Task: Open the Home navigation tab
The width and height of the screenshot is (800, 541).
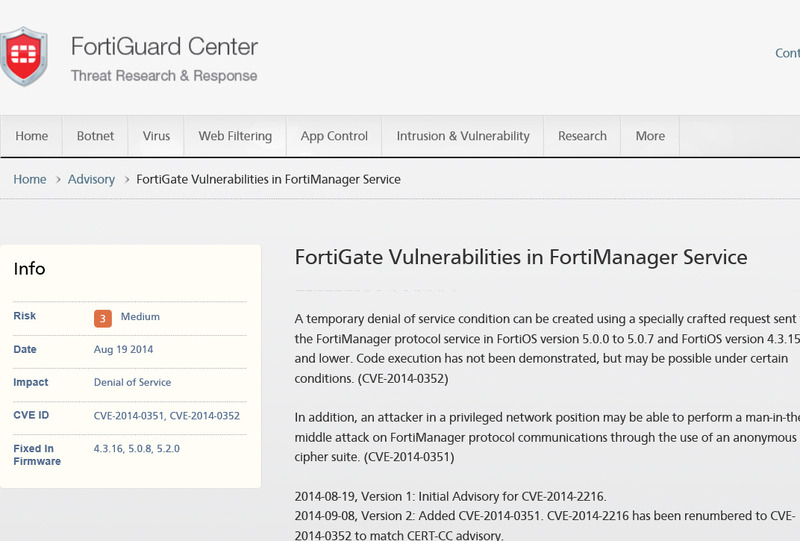Action: (x=32, y=136)
